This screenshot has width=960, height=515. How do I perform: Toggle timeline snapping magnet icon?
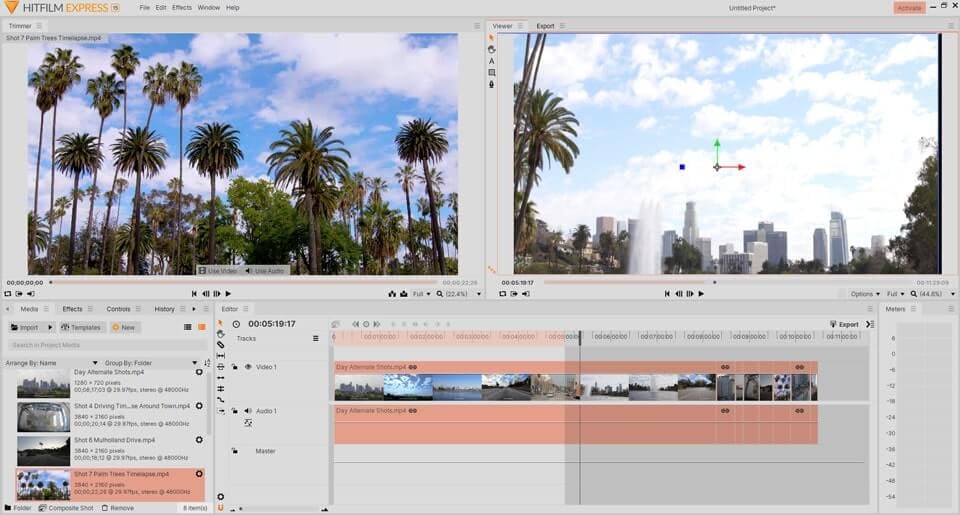221,507
